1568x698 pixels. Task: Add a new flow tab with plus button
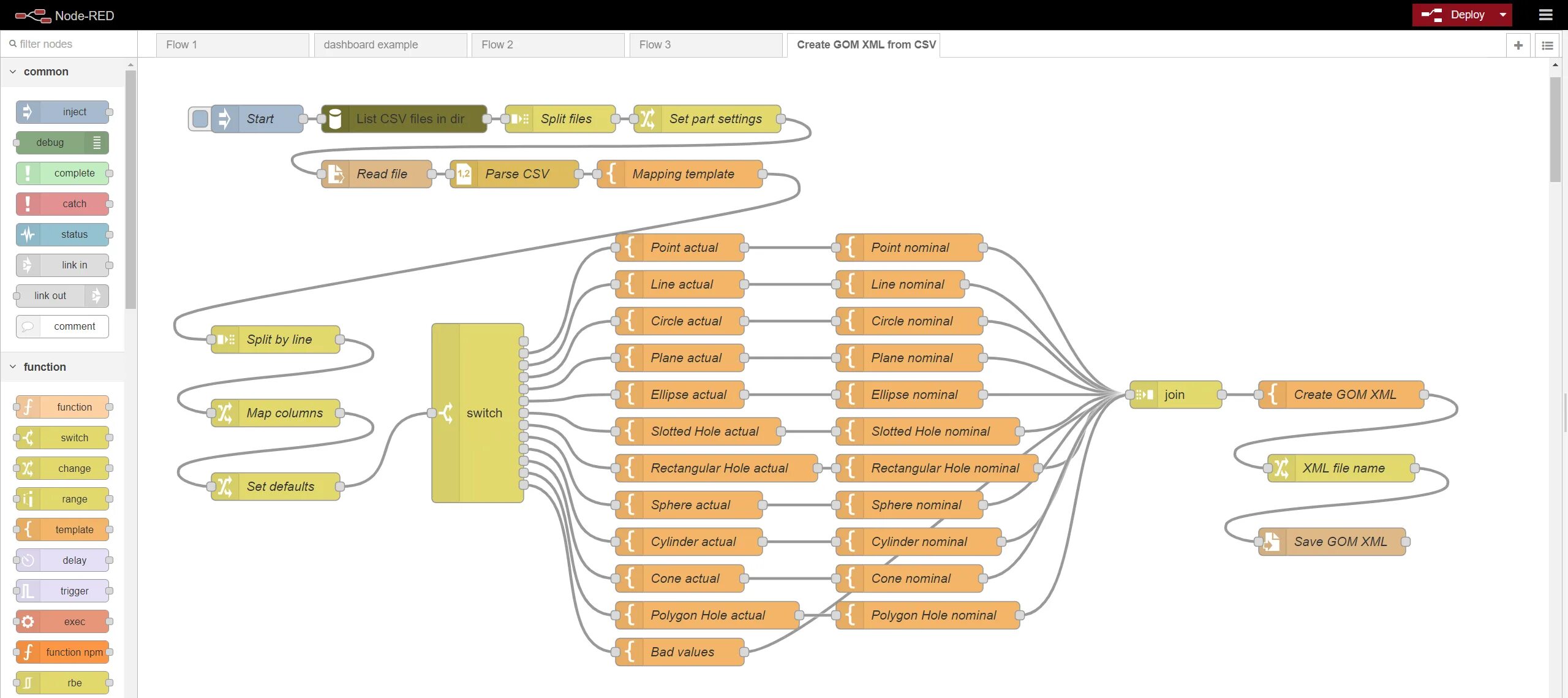click(x=1518, y=45)
